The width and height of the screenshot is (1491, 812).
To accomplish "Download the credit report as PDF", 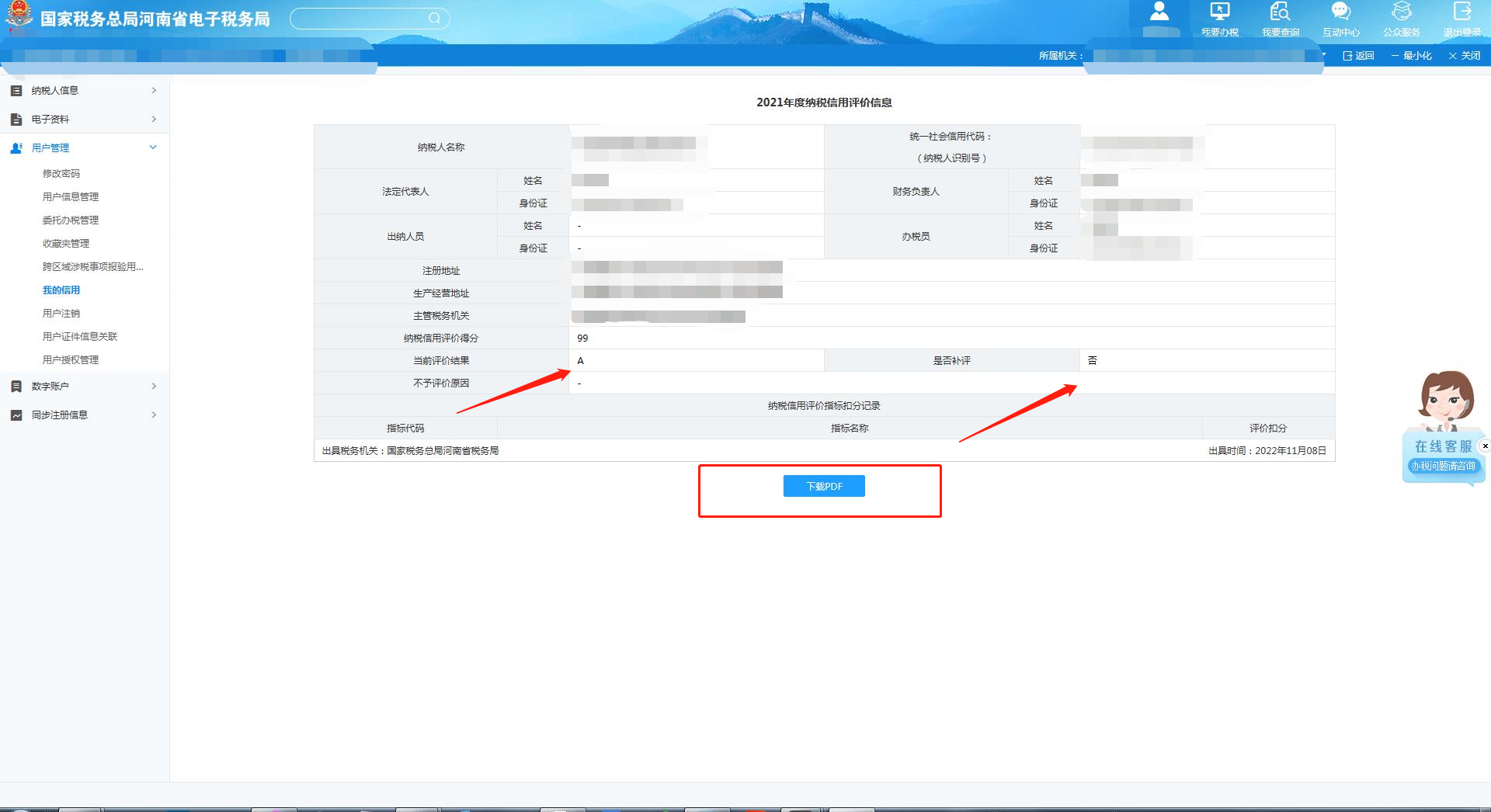I will tap(824, 486).
